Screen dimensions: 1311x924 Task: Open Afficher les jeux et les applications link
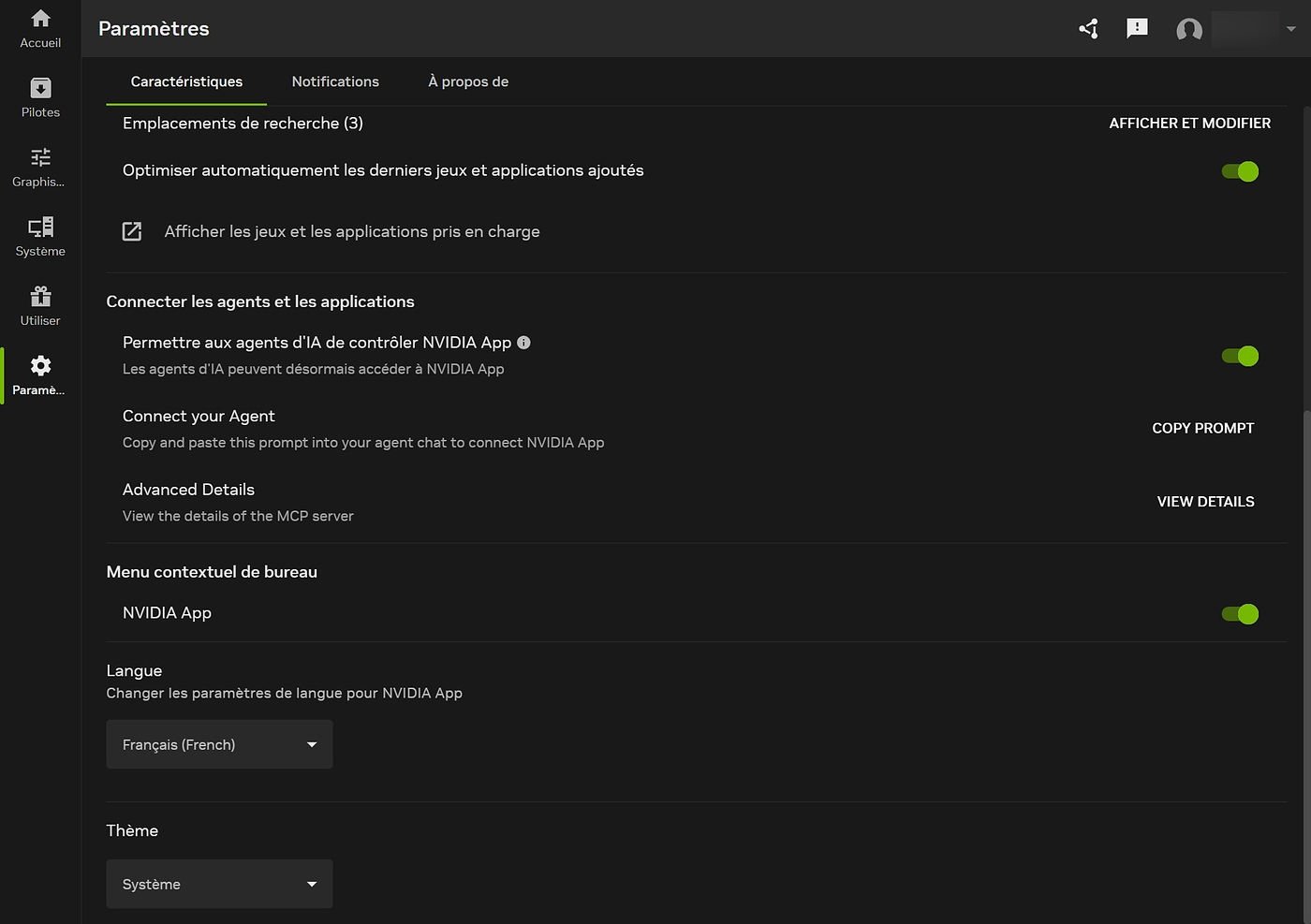[x=352, y=231]
